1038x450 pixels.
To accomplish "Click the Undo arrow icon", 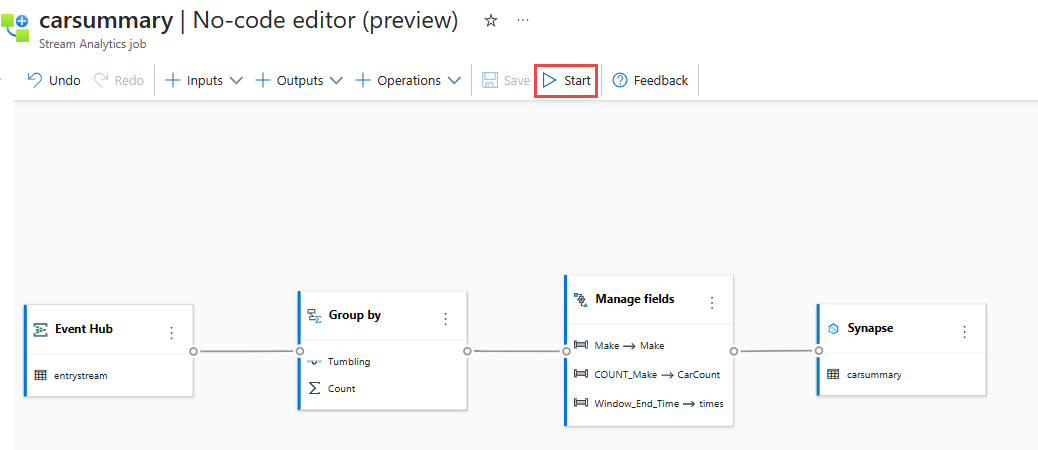I will (x=35, y=80).
